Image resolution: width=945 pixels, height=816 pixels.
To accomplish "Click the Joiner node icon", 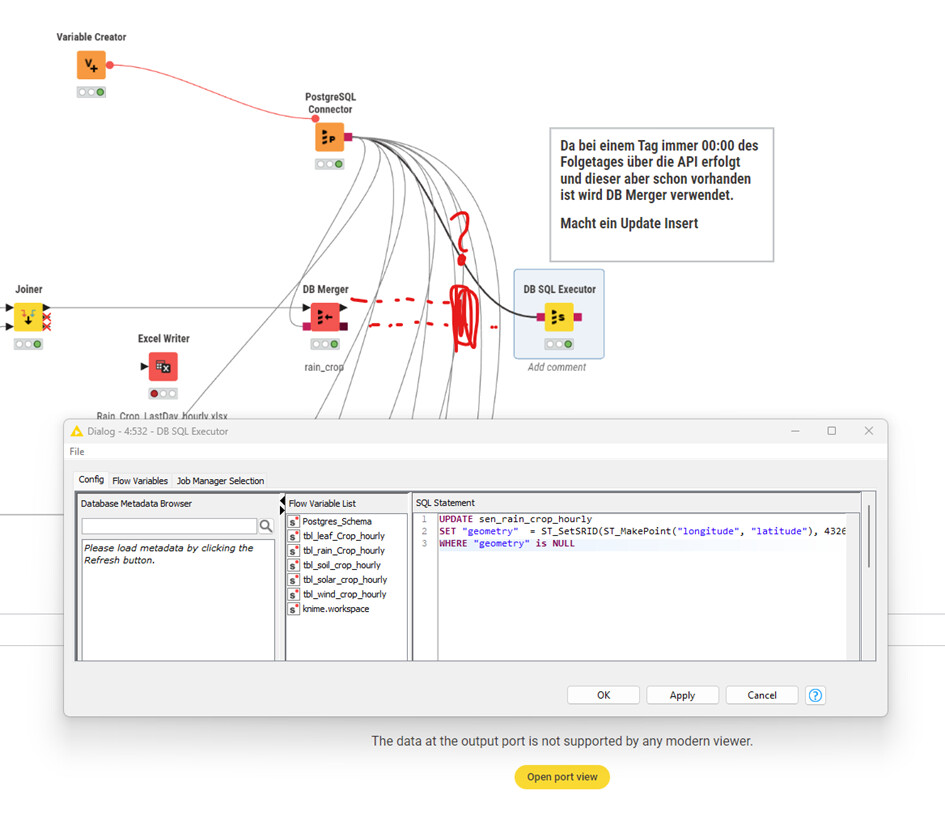I will click(28, 317).
